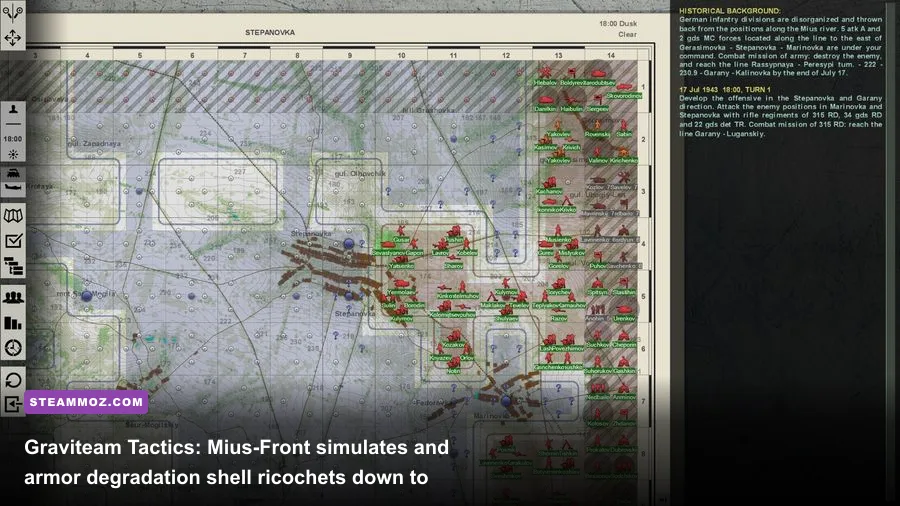Select the Nolin unit marker
900x506 pixels.
[x=453, y=364]
